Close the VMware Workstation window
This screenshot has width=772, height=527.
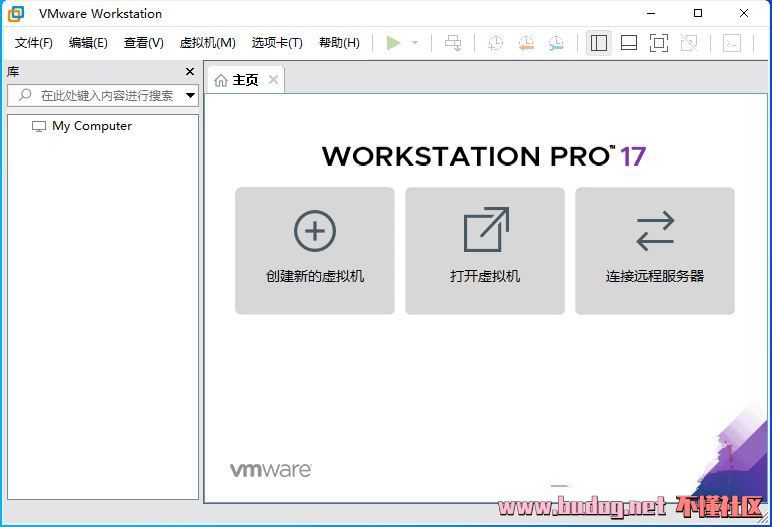click(x=744, y=13)
